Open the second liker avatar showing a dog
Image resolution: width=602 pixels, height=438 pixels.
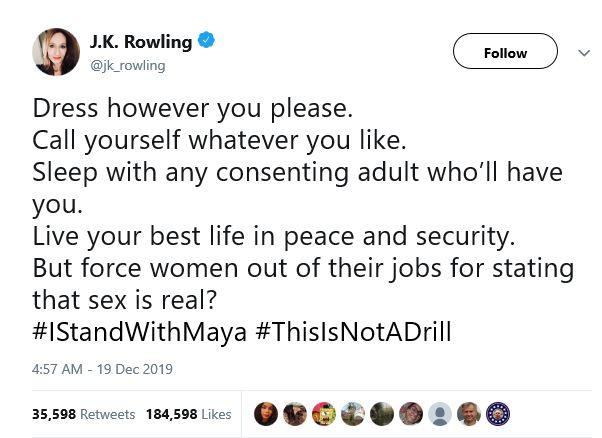[x=295, y=414]
